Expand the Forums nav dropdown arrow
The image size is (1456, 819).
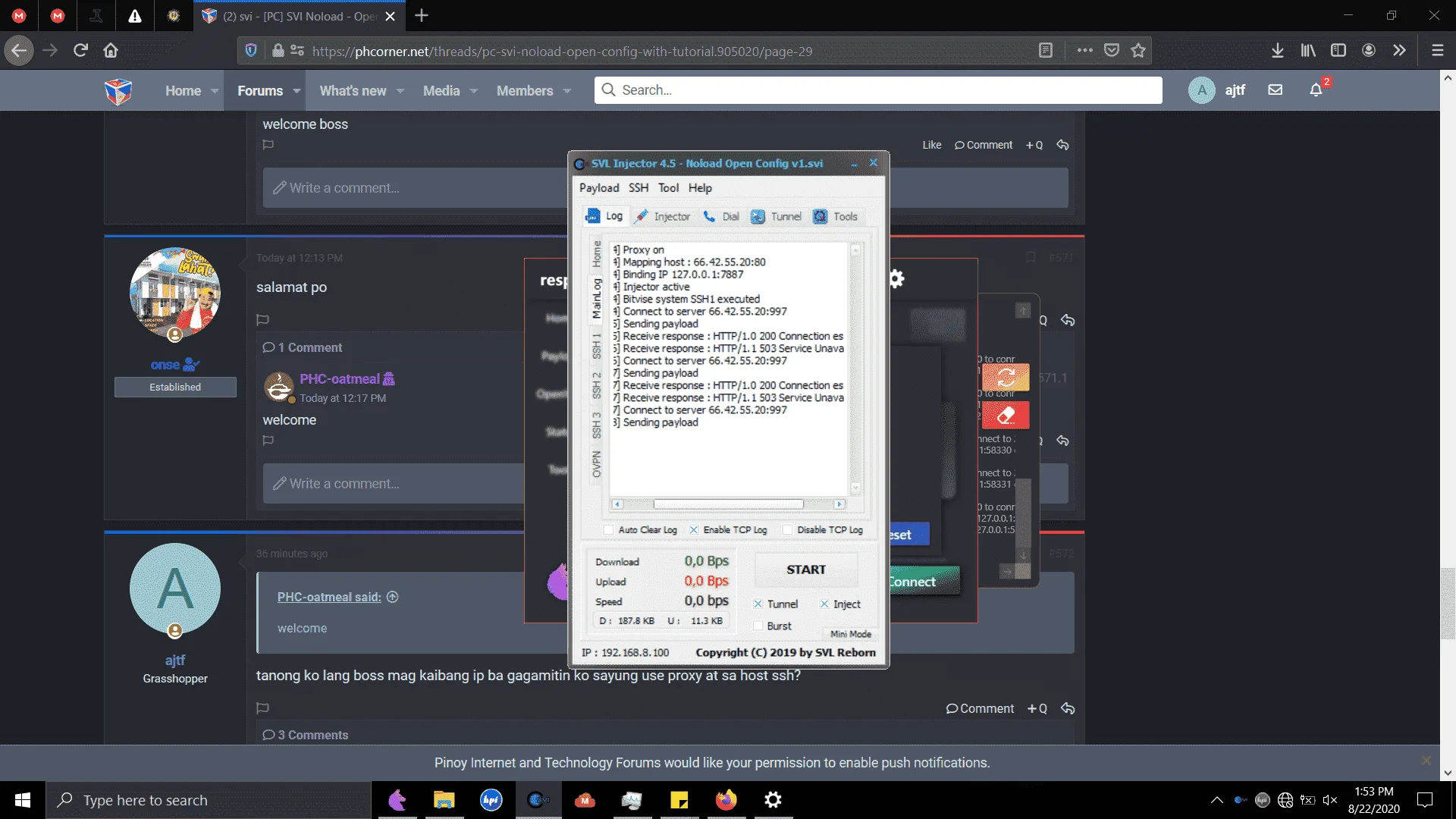(x=297, y=91)
